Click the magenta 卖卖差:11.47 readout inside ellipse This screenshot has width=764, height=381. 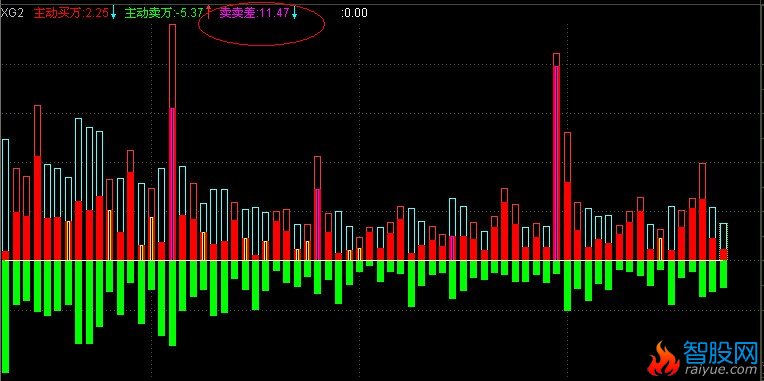pos(254,13)
